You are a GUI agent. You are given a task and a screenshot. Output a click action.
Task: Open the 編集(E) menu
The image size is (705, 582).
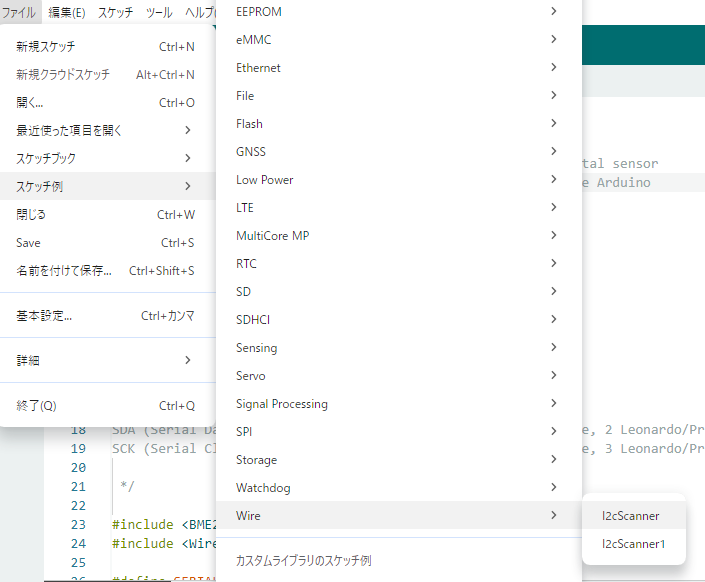pos(66,12)
